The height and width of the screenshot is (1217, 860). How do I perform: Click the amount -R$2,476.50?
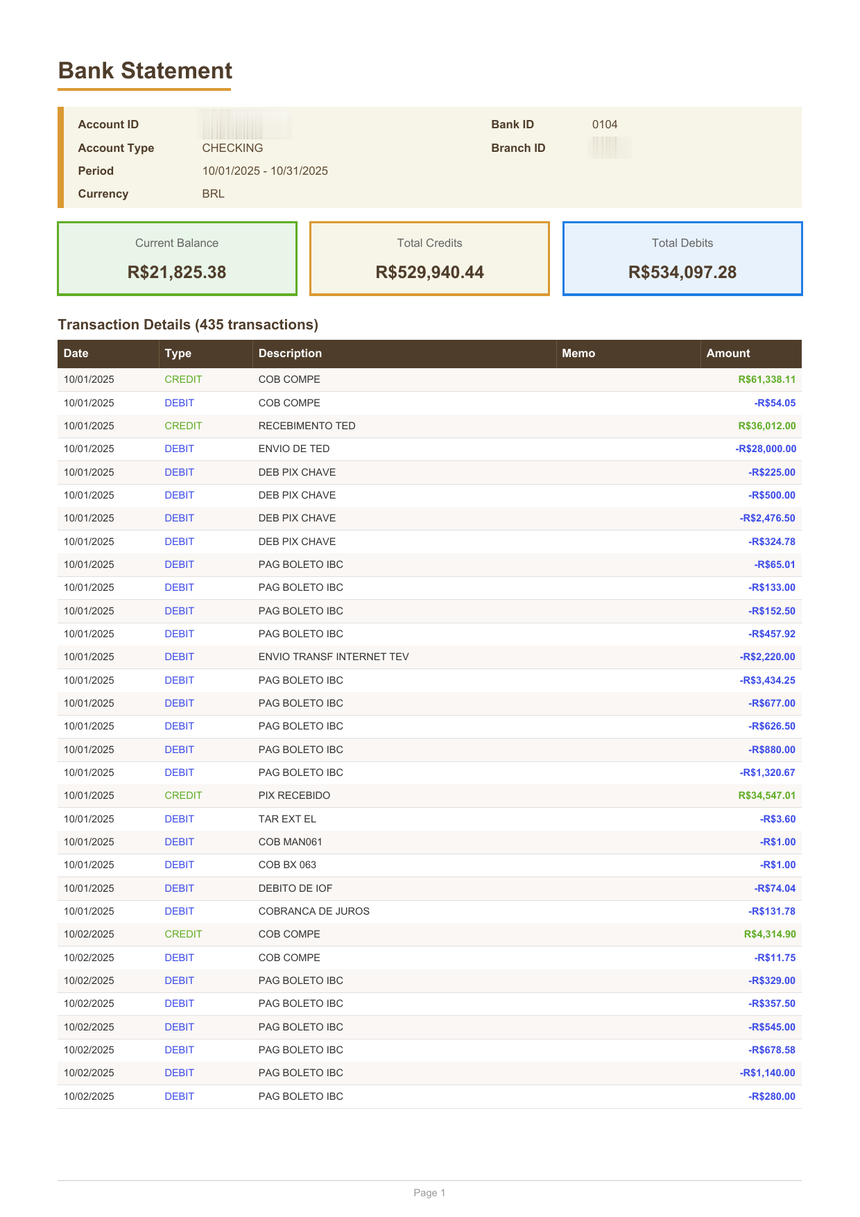[x=768, y=518]
